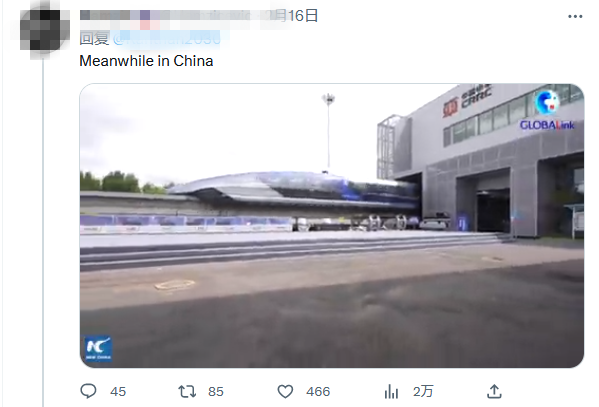Click the GLOBALink watermark in video
This screenshot has height=407, width=599.
click(547, 110)
